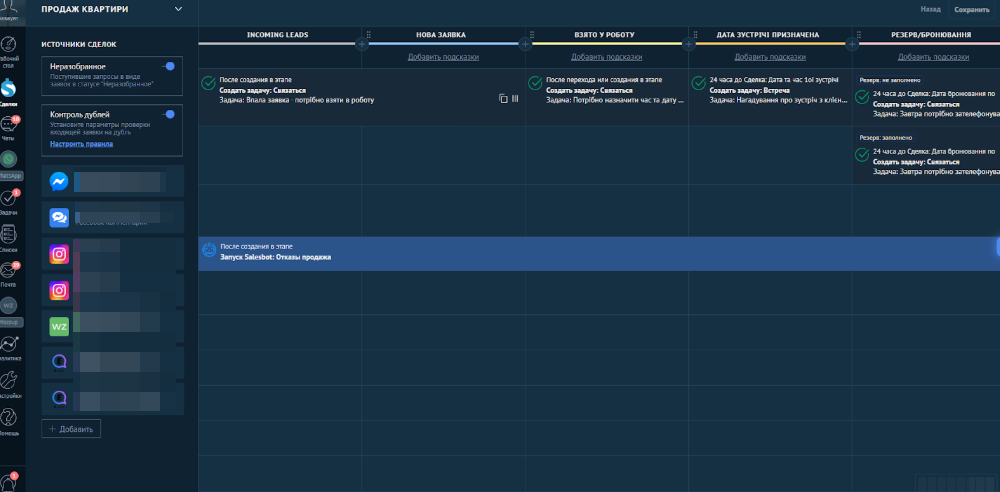Open Списки section in sidebar

(9, 239)
